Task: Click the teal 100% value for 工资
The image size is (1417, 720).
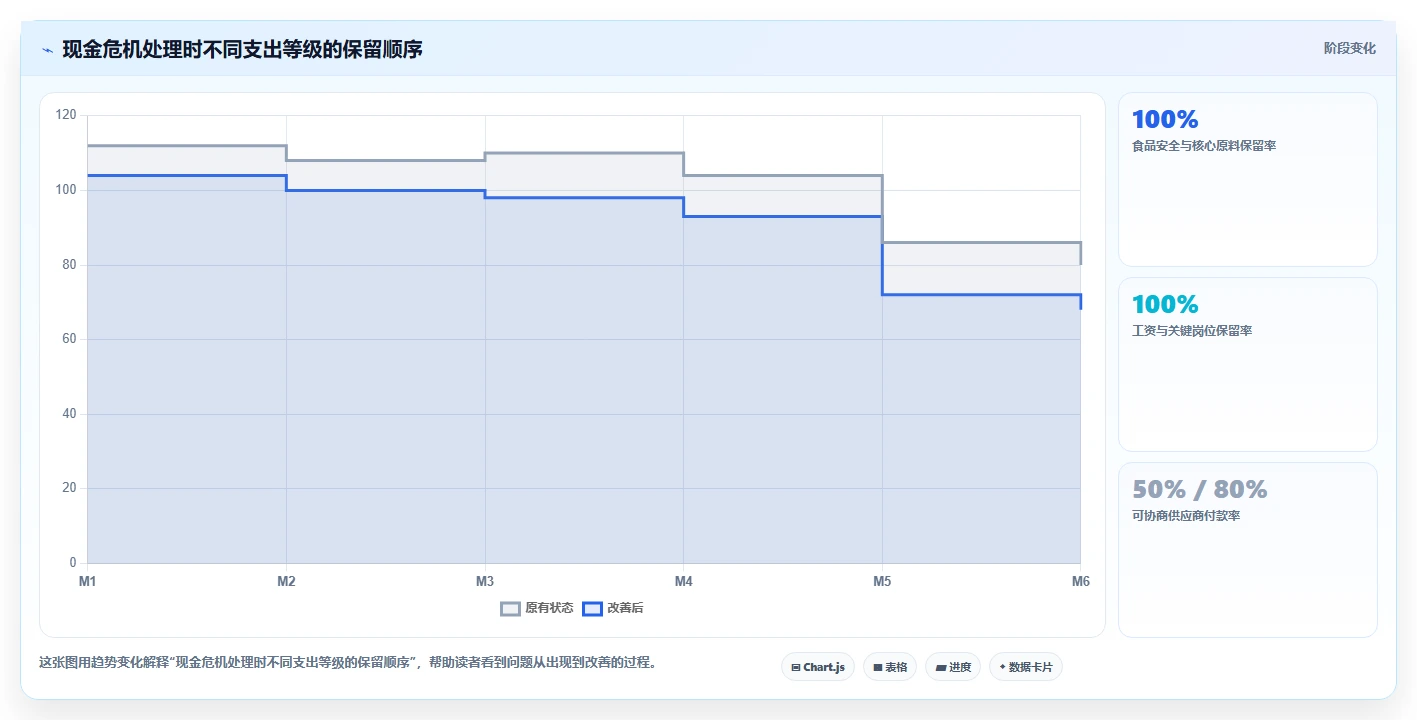Action: [1165, 304]
